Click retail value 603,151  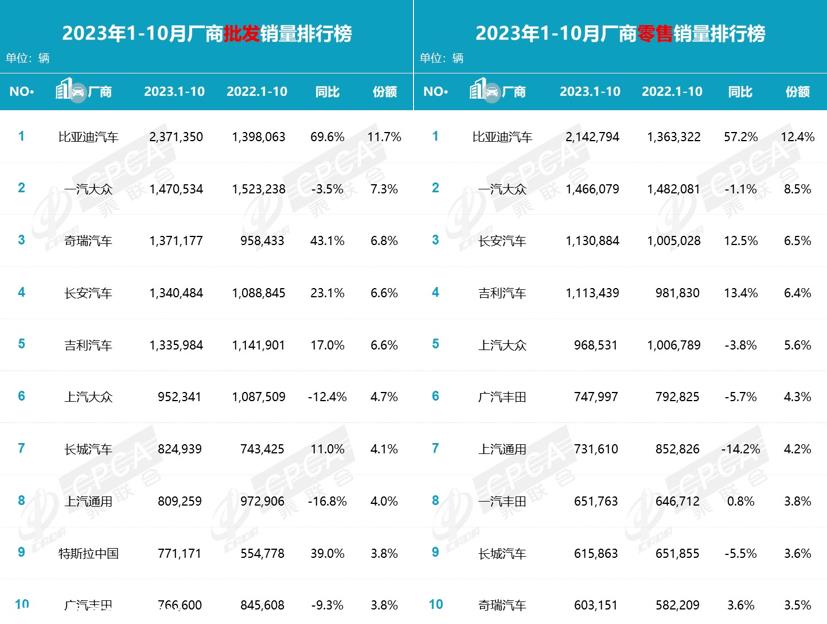[x=595, y=605]
